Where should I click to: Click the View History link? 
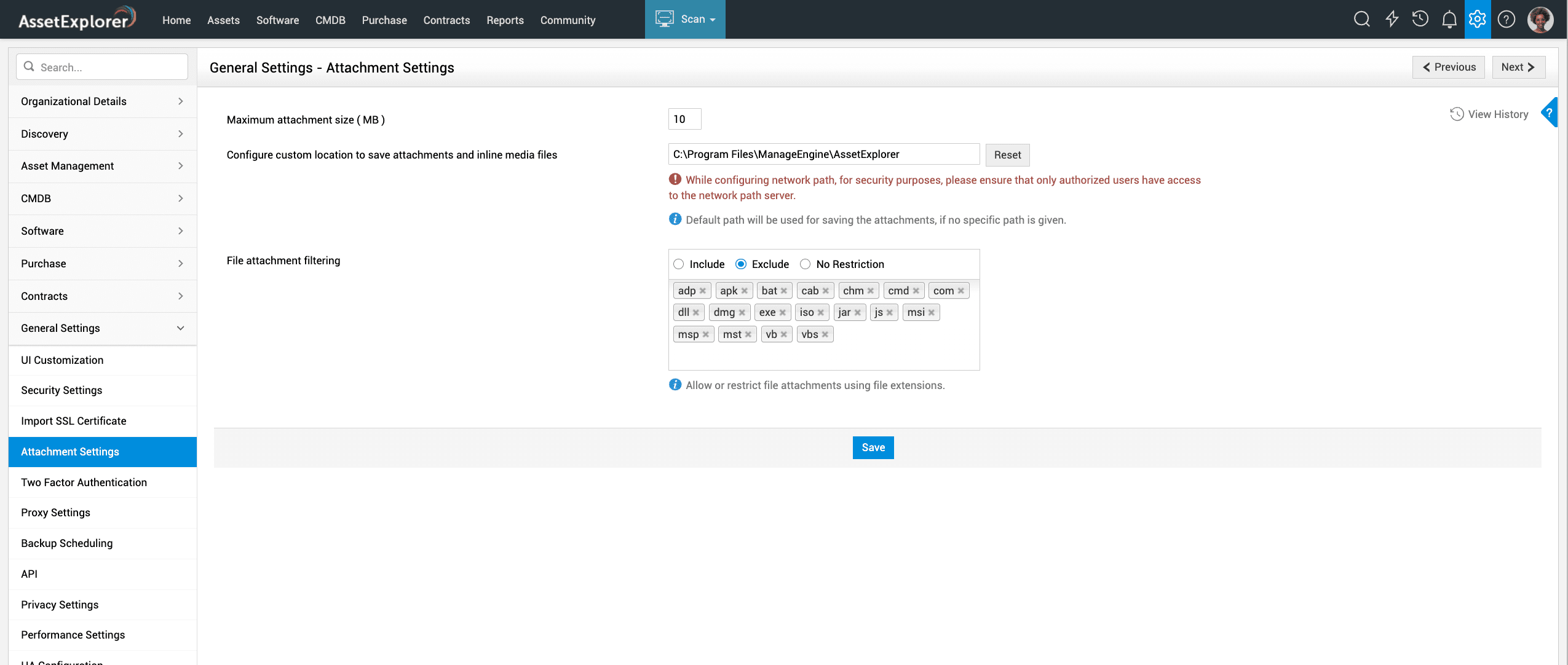click(x=1489, y=114)
